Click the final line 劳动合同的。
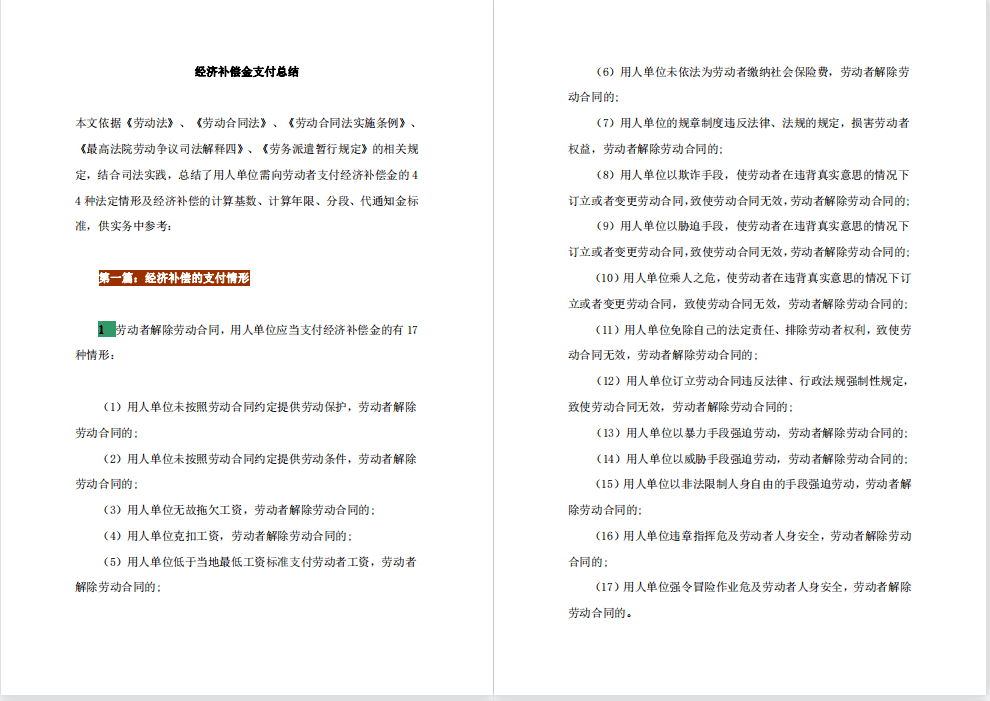The height and width of the screenshot is (701, 990). pos(600,613)
